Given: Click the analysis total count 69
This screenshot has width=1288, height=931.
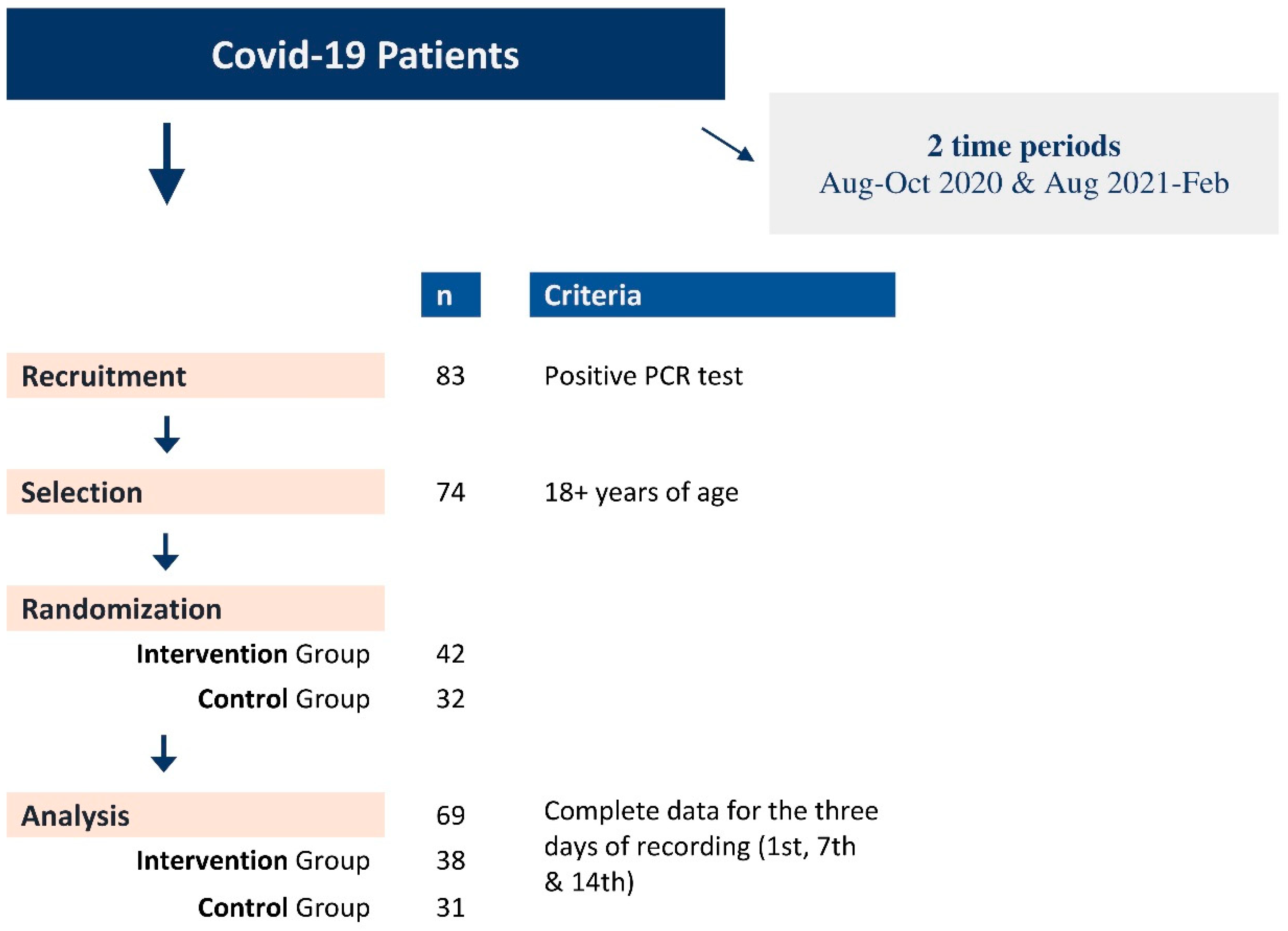Looking at the screenshot, I should point(450,815).
